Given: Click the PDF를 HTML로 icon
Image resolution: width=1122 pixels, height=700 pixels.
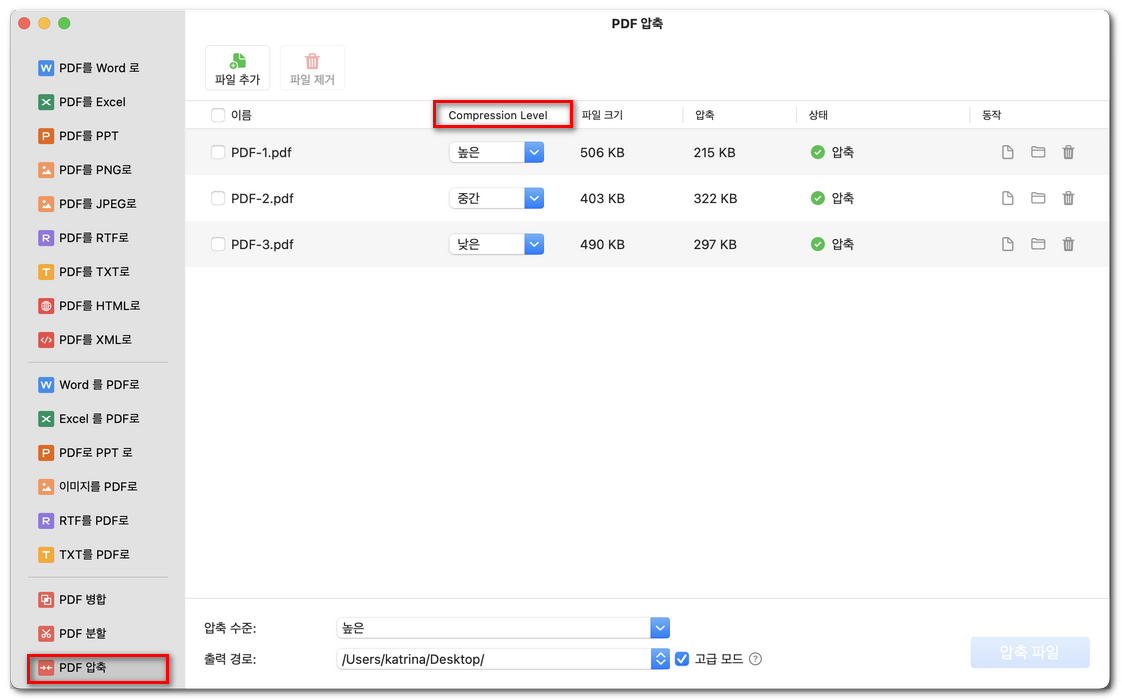Looking at the screenshot, I should [x=46, y=306].
